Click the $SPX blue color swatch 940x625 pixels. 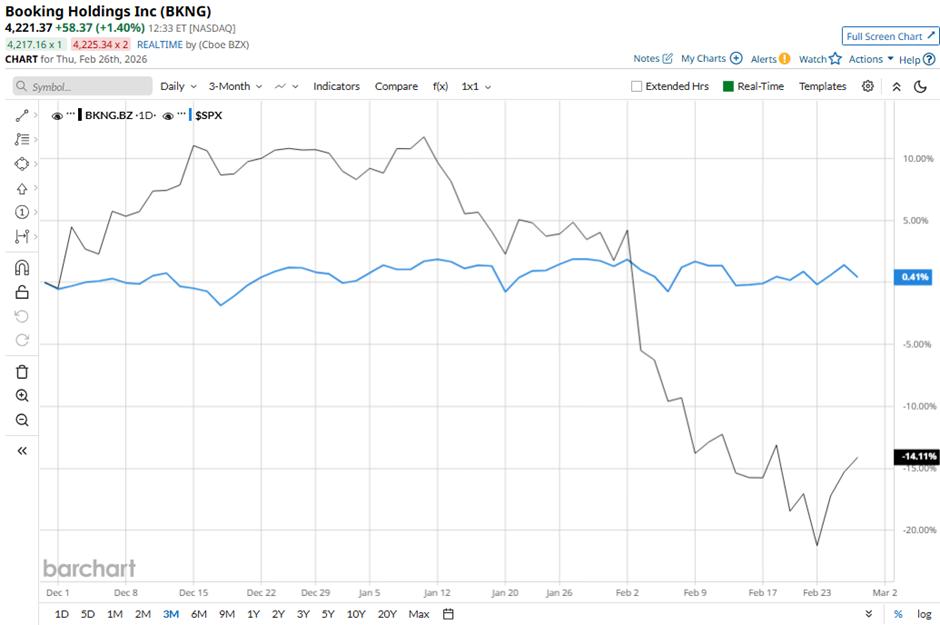(x=191, y=115)
